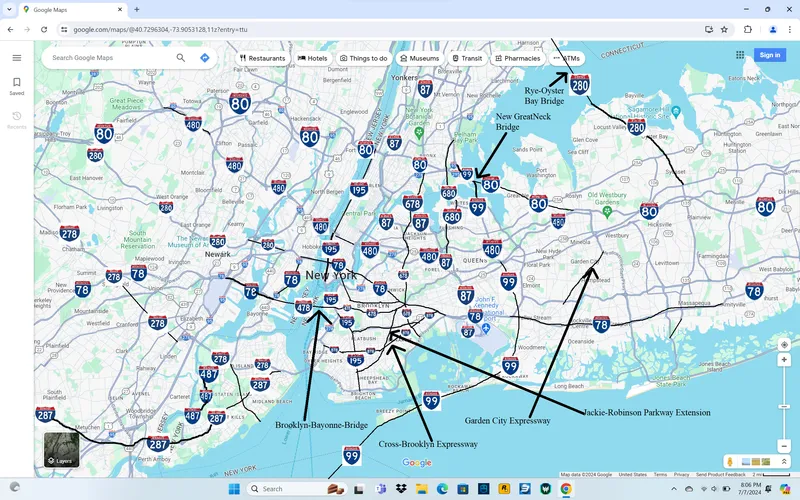
Task: Open a new browser tab
Action: (x=137, y=9)
